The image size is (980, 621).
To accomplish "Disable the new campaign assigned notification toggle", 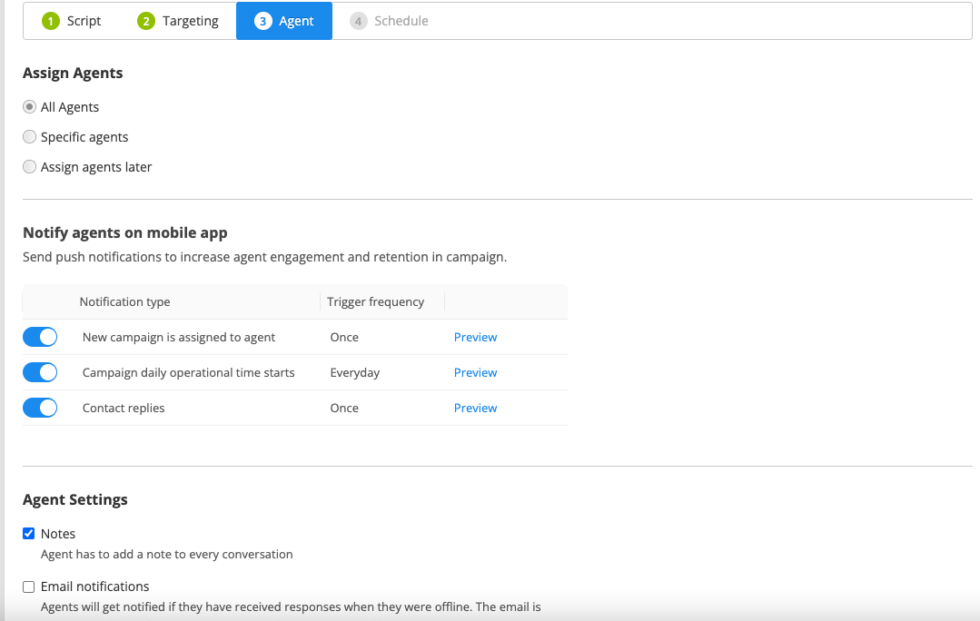I will pos(40,337).
